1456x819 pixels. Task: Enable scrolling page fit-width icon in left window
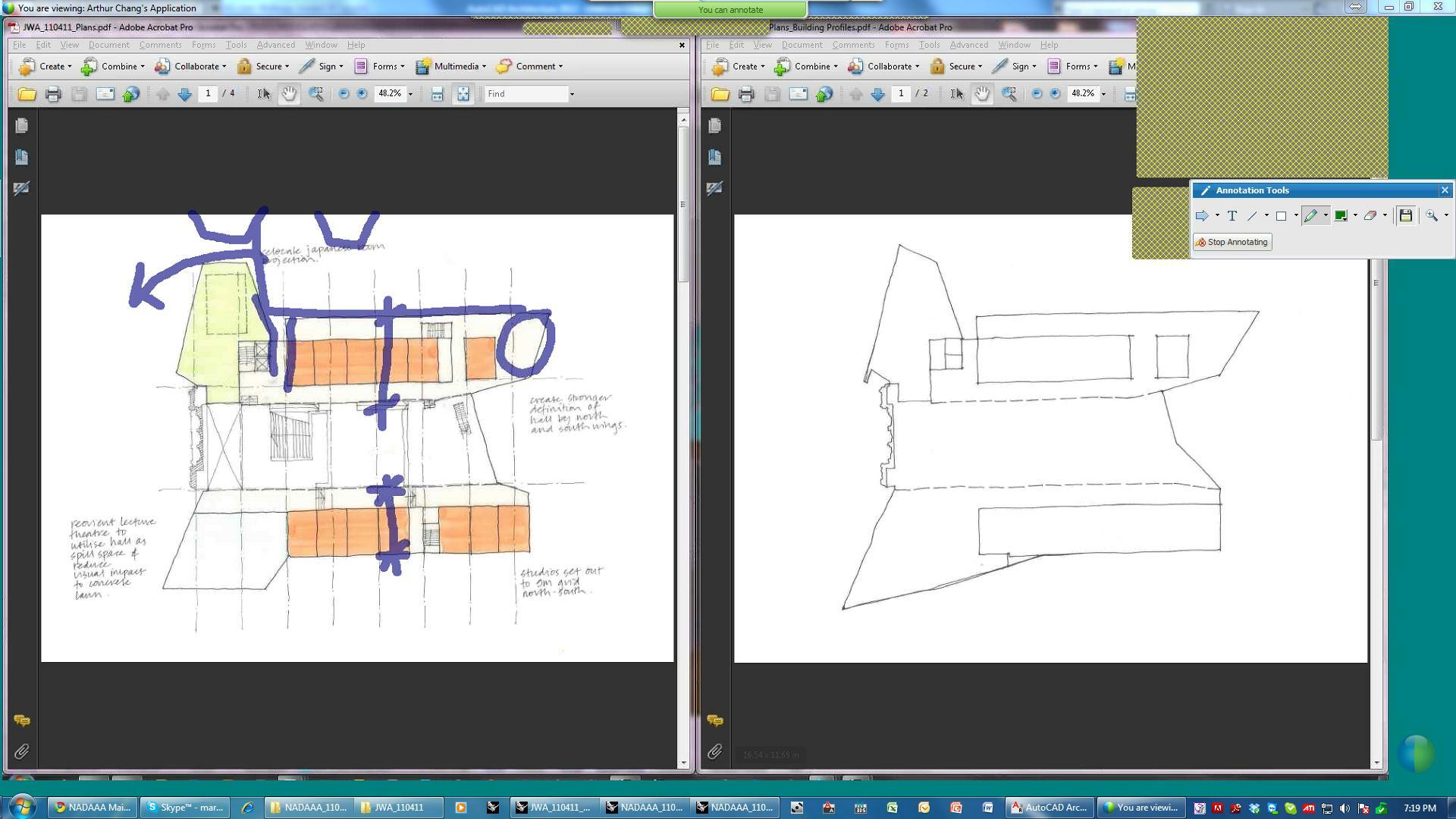(437, 94)
